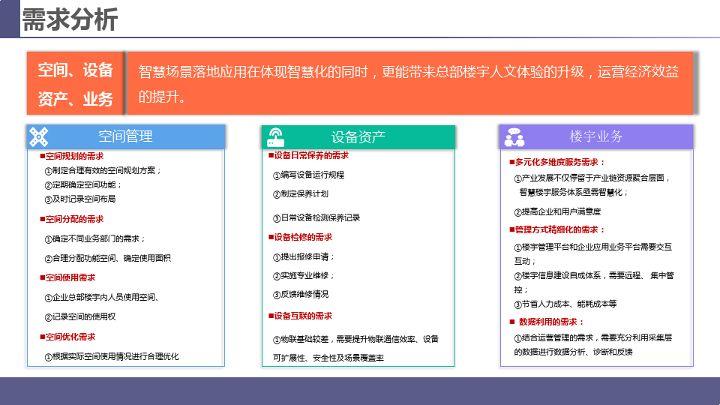The image size is (720, 405).
Task: Select the heading 空间优化需求
Action: 68,337
